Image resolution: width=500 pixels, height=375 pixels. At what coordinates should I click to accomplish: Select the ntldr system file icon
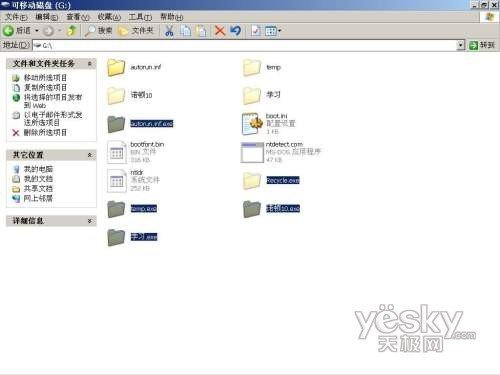pyautogui.click(x=116, y=181)
